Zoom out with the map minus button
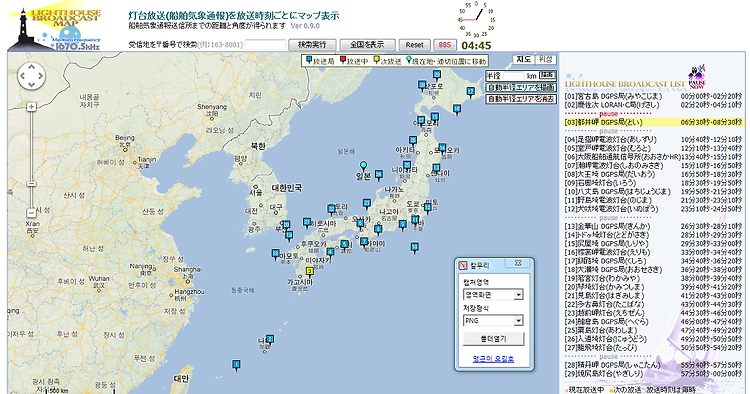750x394 pixels. (32, 213)
